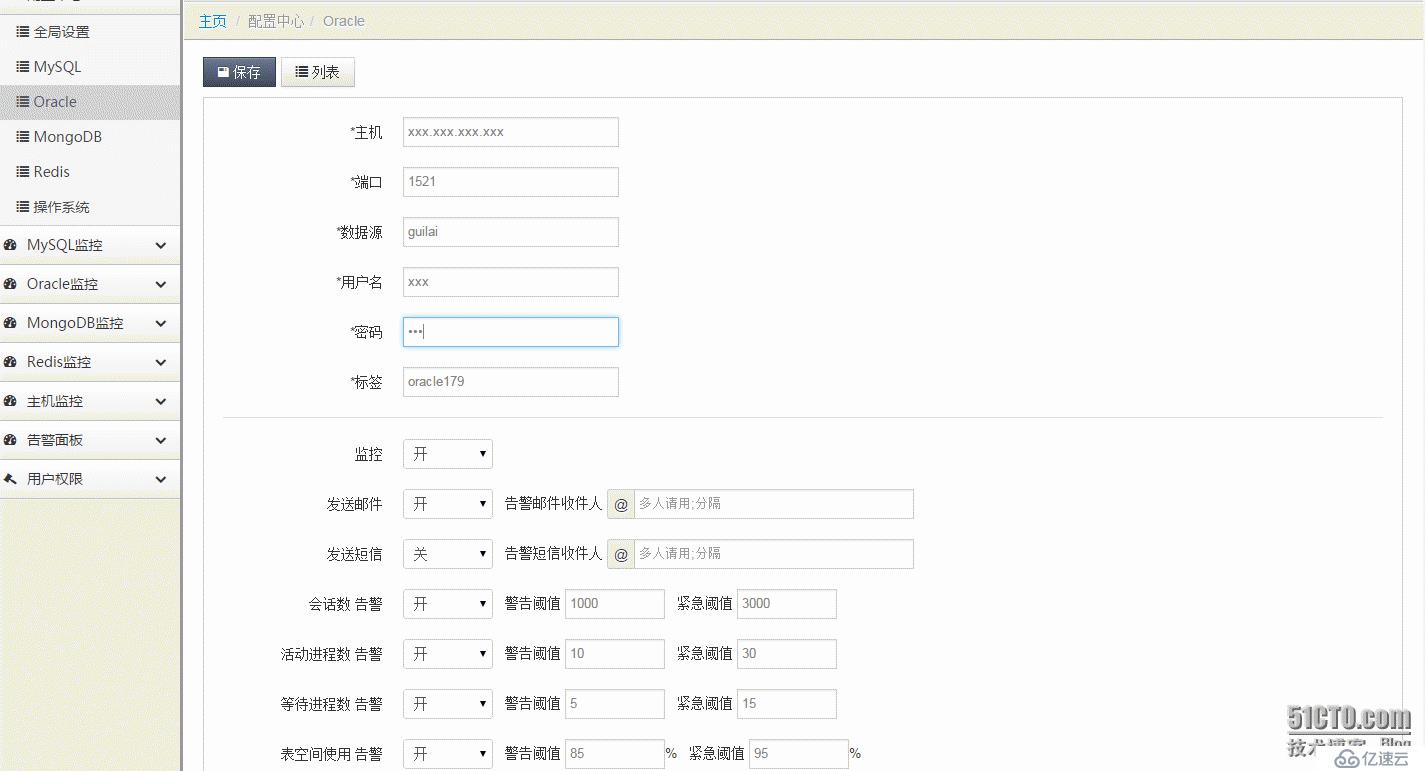Select Oracle in the sidebar
Screen dimensions: 1425x771
[90, 102]
